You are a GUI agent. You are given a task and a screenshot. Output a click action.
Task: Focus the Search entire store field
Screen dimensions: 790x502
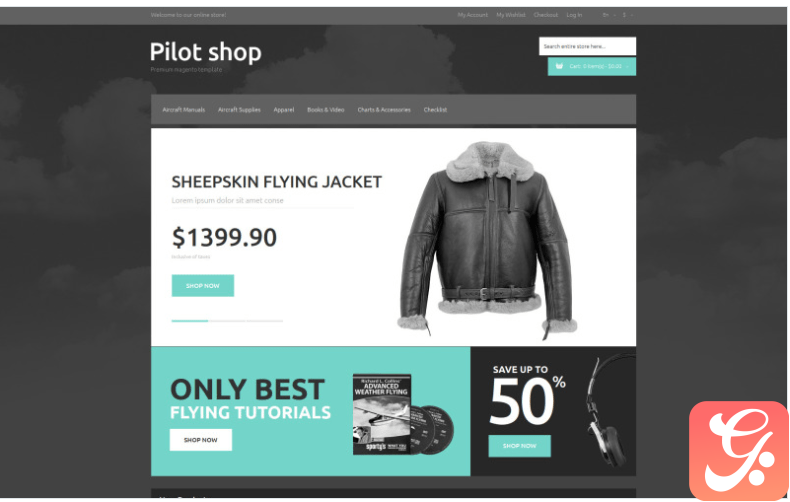pyautogui.click(x=587, y=46)
